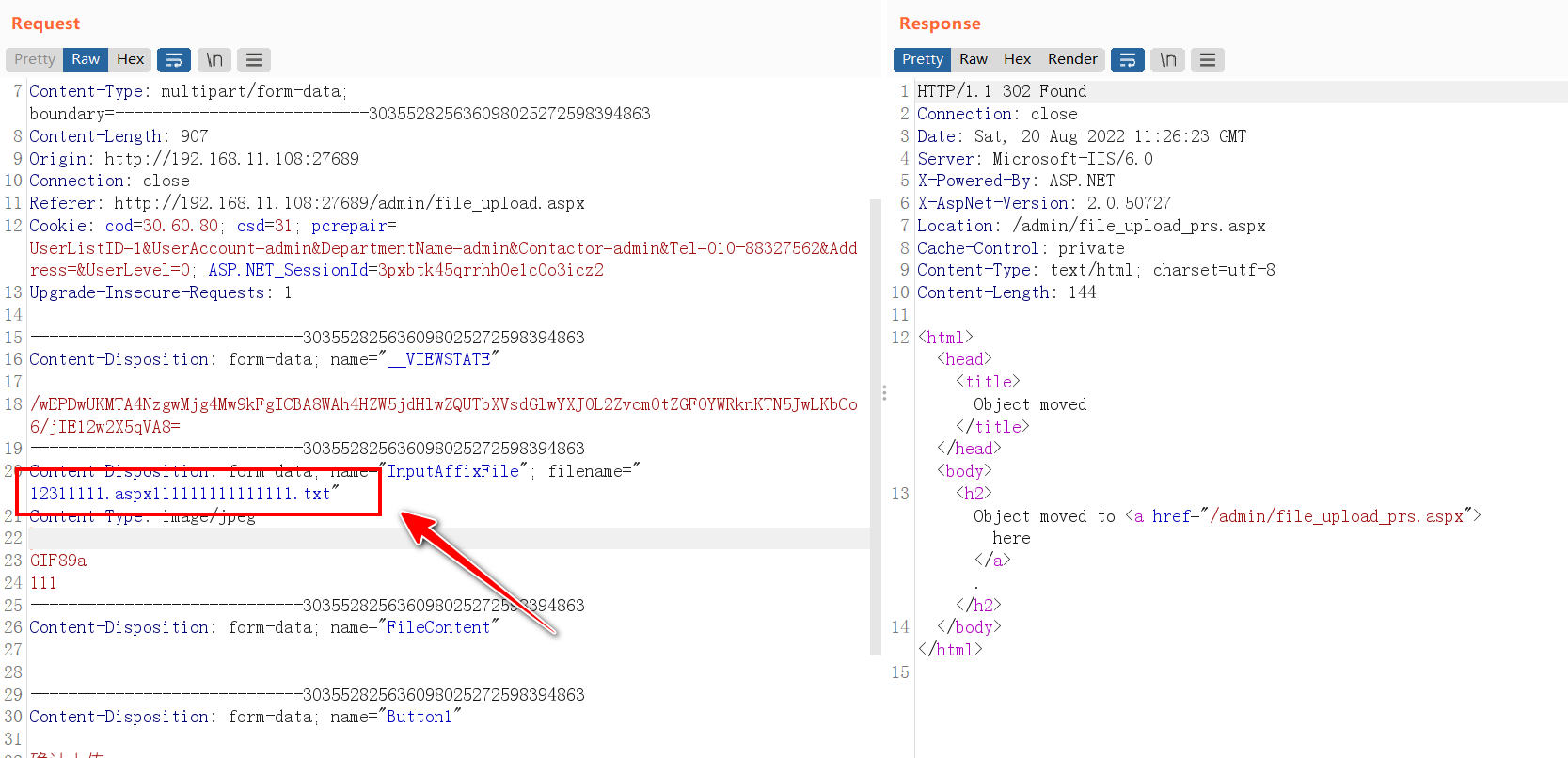
Task: Toggle word wrap icon in Request panel
Action: [174, 60]
